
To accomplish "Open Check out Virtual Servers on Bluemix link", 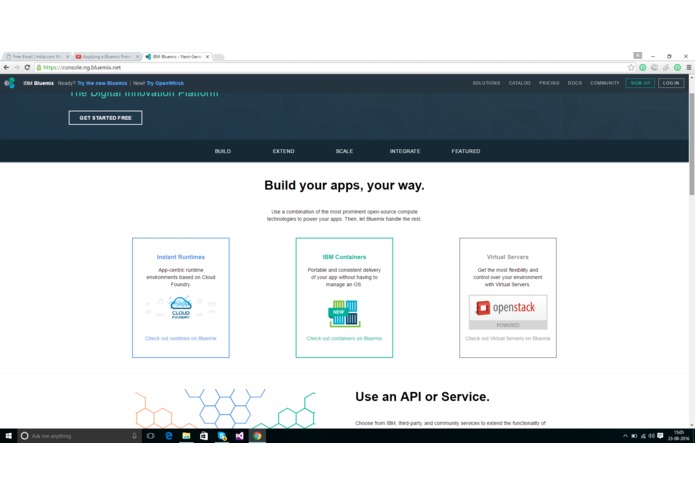I will pyautogui.click(x=508, y=338).
